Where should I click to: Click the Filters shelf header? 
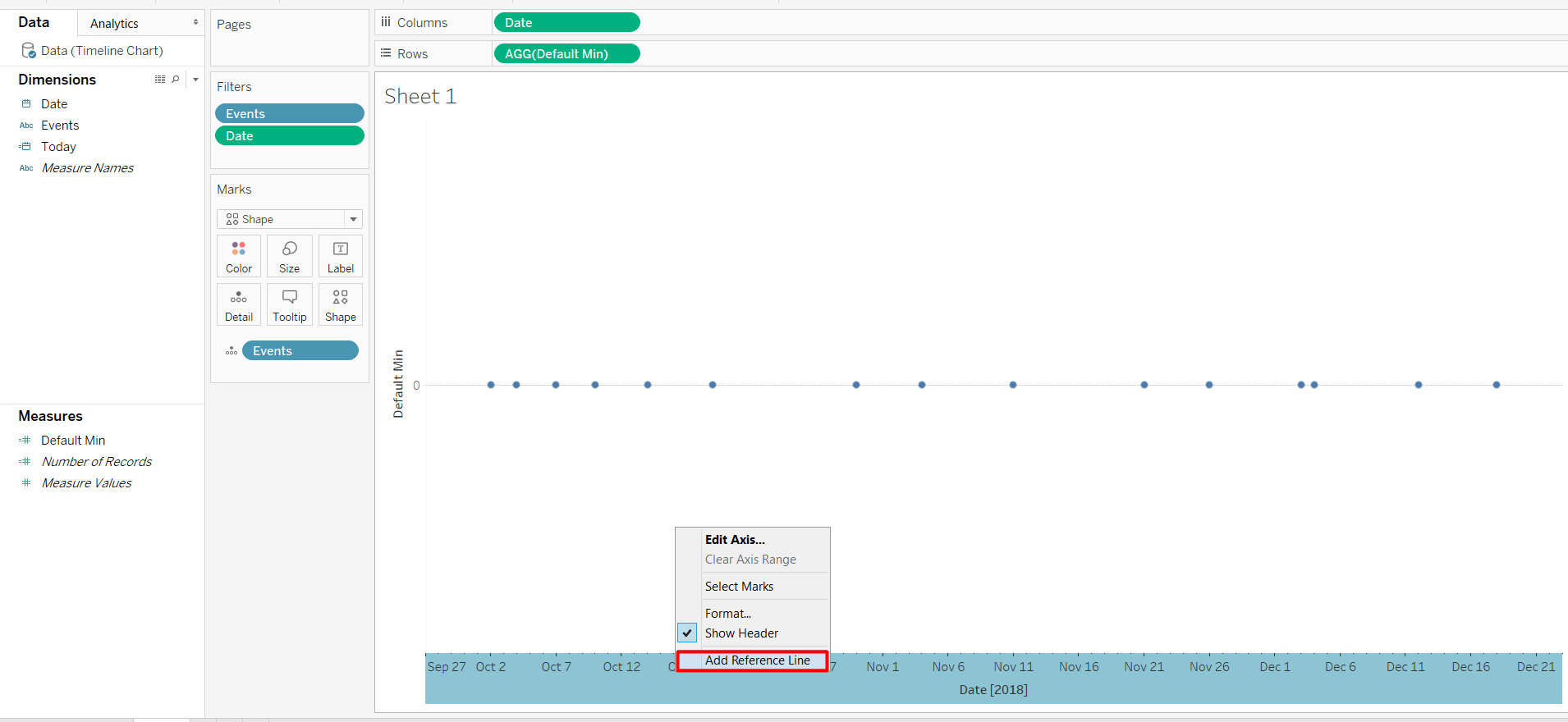(x=234, y=87)
